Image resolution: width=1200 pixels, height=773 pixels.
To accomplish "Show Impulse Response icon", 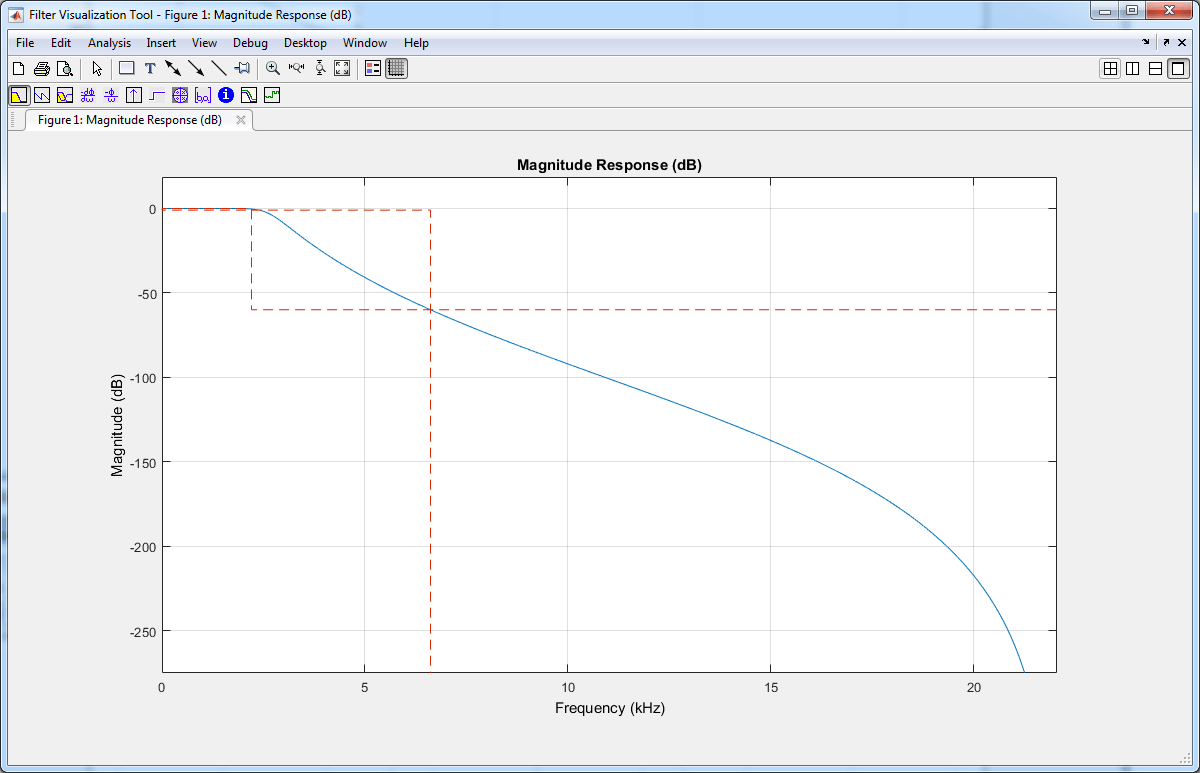I will (x=134, y=95).
